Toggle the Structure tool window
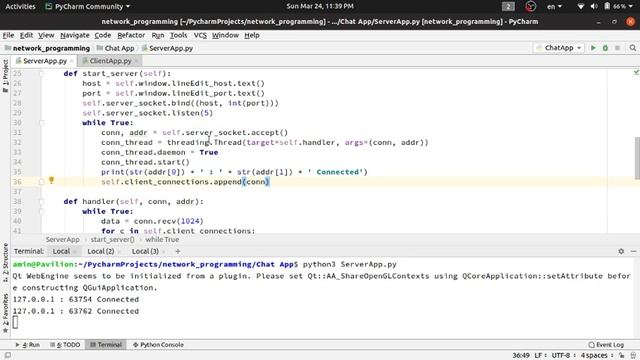This screenshot has width=640, height=360. click(x=5, y=262)
